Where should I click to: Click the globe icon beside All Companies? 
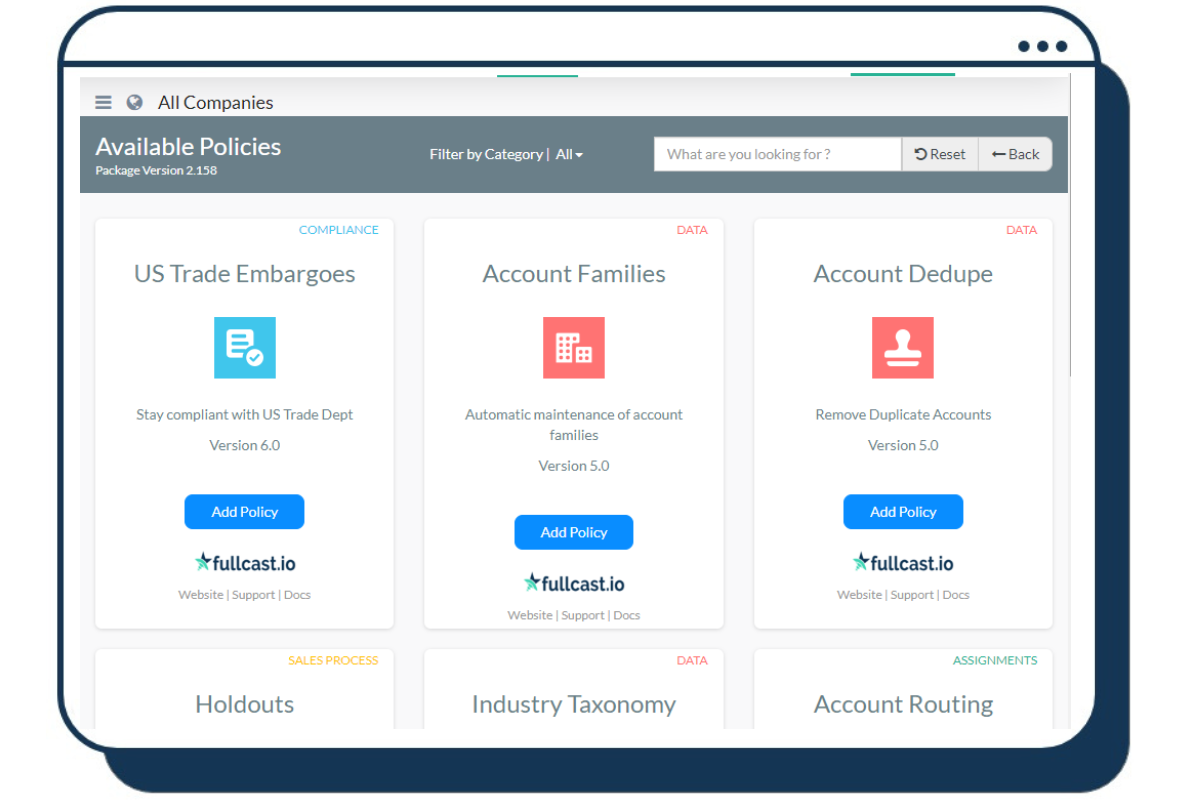click(134, 102)
